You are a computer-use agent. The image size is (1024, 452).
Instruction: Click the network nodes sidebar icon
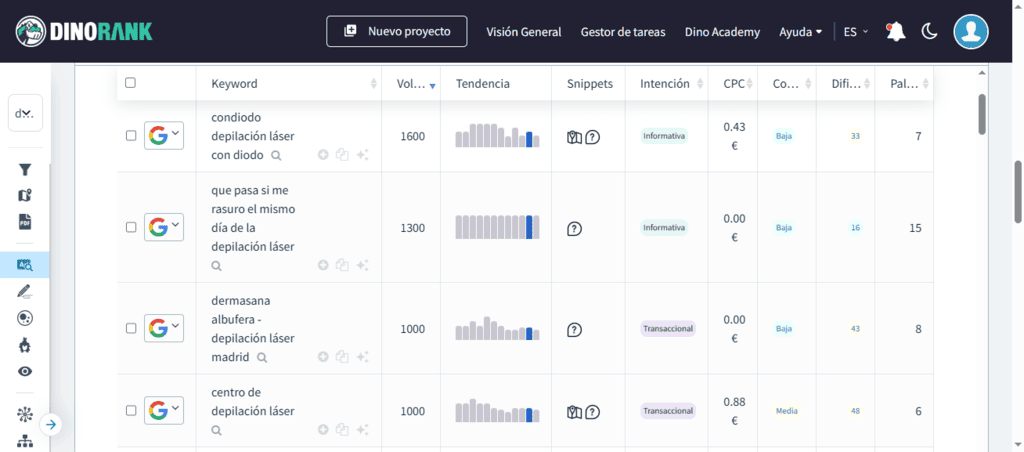(x=25, y=414)
